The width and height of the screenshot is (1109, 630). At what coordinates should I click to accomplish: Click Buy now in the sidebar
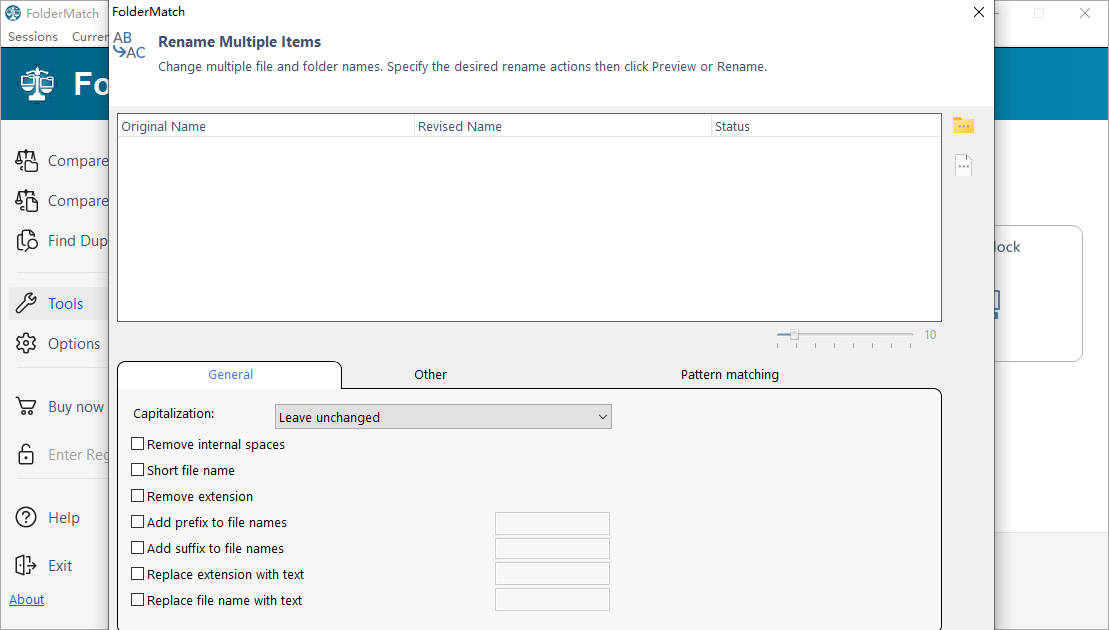[x=76, y=407]
